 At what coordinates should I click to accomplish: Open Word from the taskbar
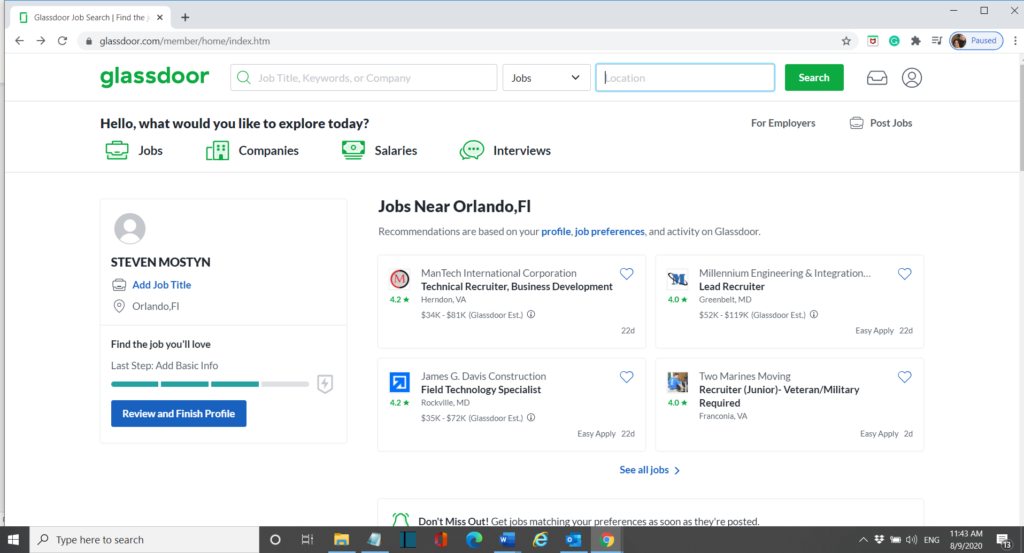point(507,539)
